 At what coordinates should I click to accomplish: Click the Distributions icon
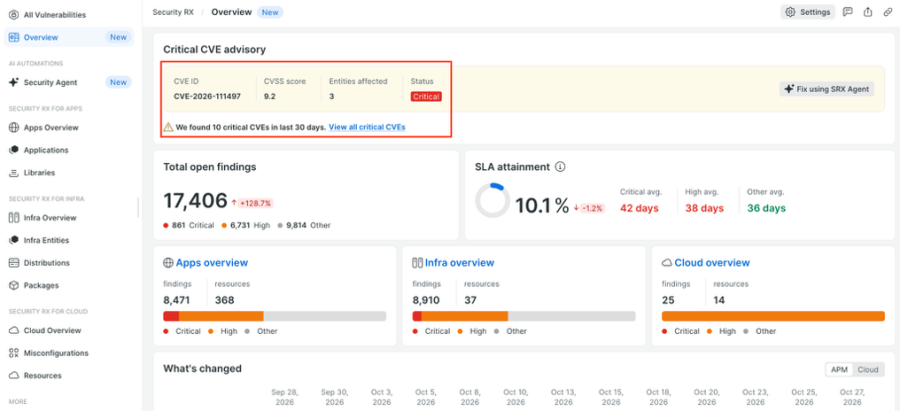[x=14, y=263]
